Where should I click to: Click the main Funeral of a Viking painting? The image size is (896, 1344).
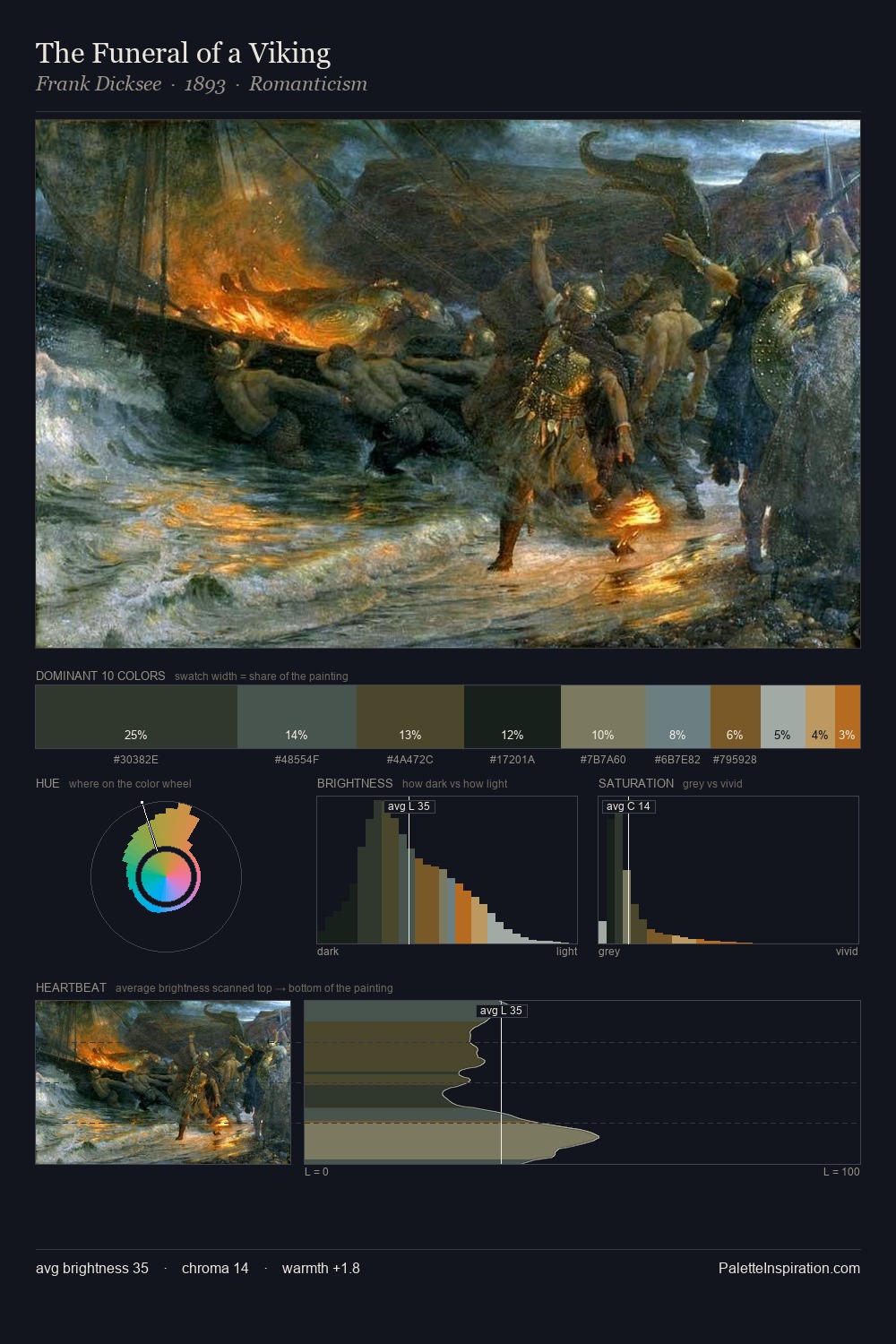pos(448,383)
